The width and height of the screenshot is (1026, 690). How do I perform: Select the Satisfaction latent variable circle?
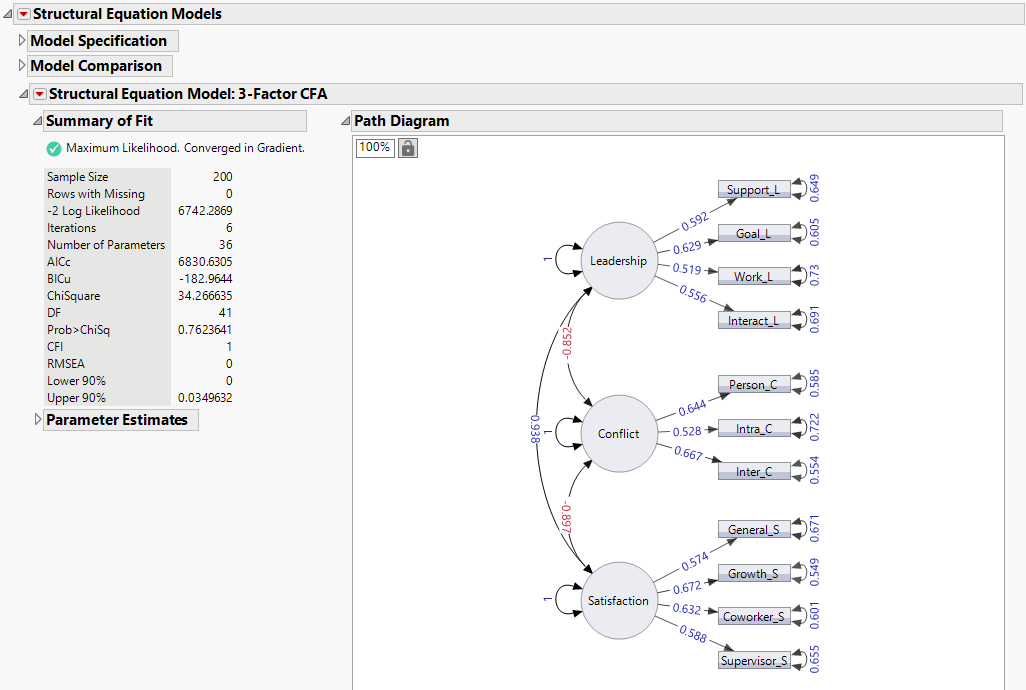click(x=618, y=601)
